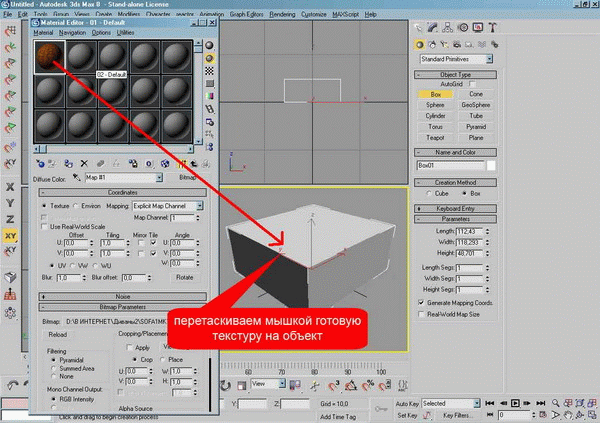Screen dimensions: 600x423
Task: Select the textured material sample slot
Action: (48, 58)
